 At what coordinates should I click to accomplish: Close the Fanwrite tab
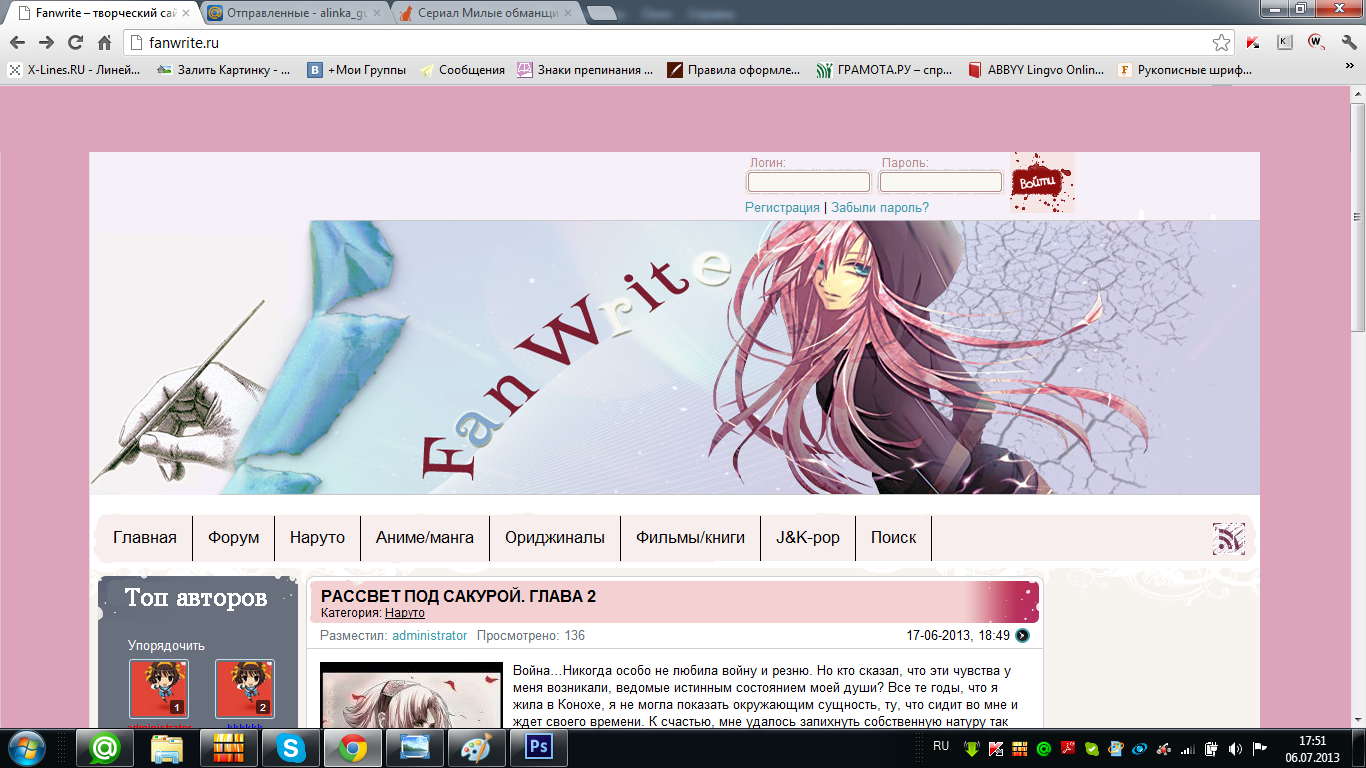pos(185,14)
